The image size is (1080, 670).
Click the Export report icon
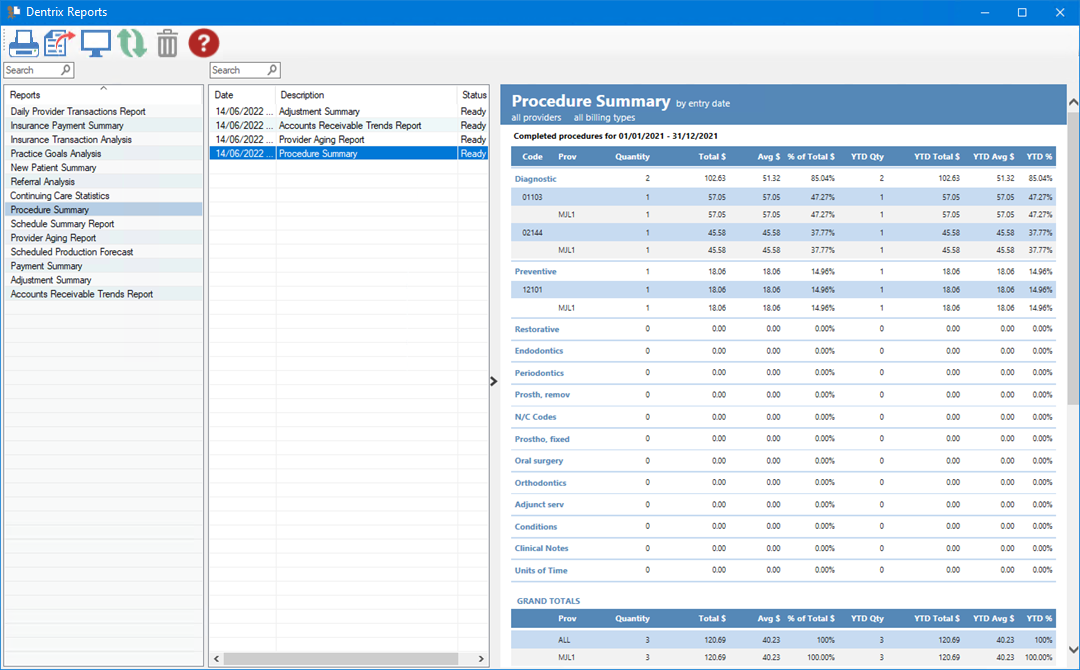(x=60, y=43)
